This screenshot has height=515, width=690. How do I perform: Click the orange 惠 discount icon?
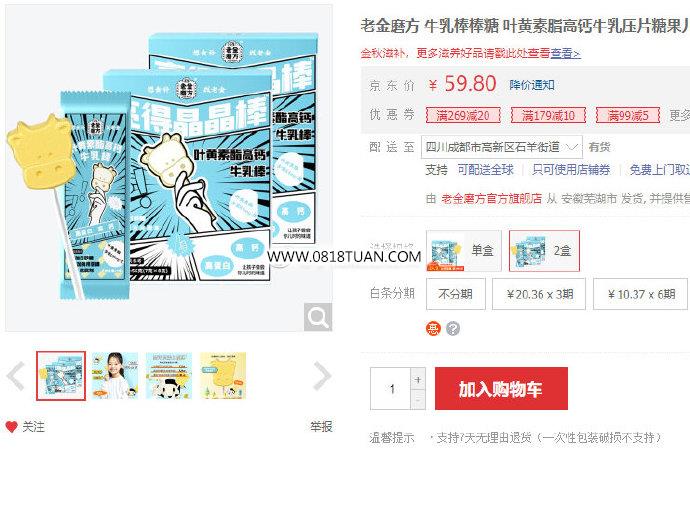[x=433, y=328]
